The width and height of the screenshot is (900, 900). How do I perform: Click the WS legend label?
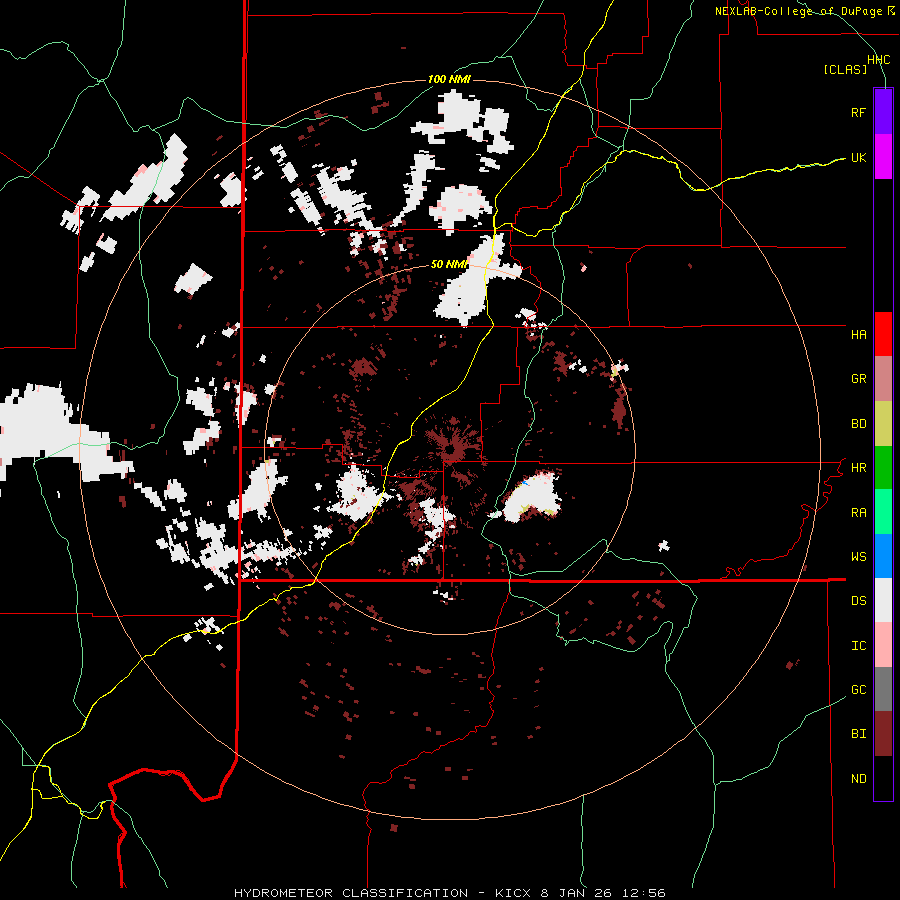point(859,557)
